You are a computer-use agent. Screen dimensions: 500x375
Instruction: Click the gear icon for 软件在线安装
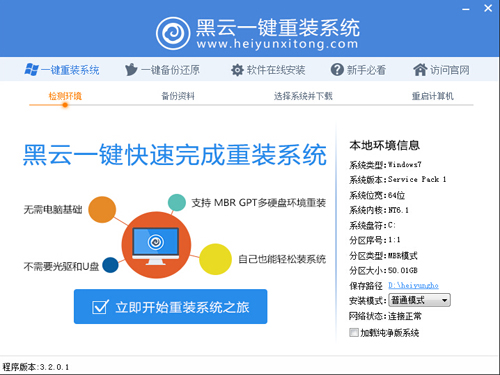pos(237,70)
